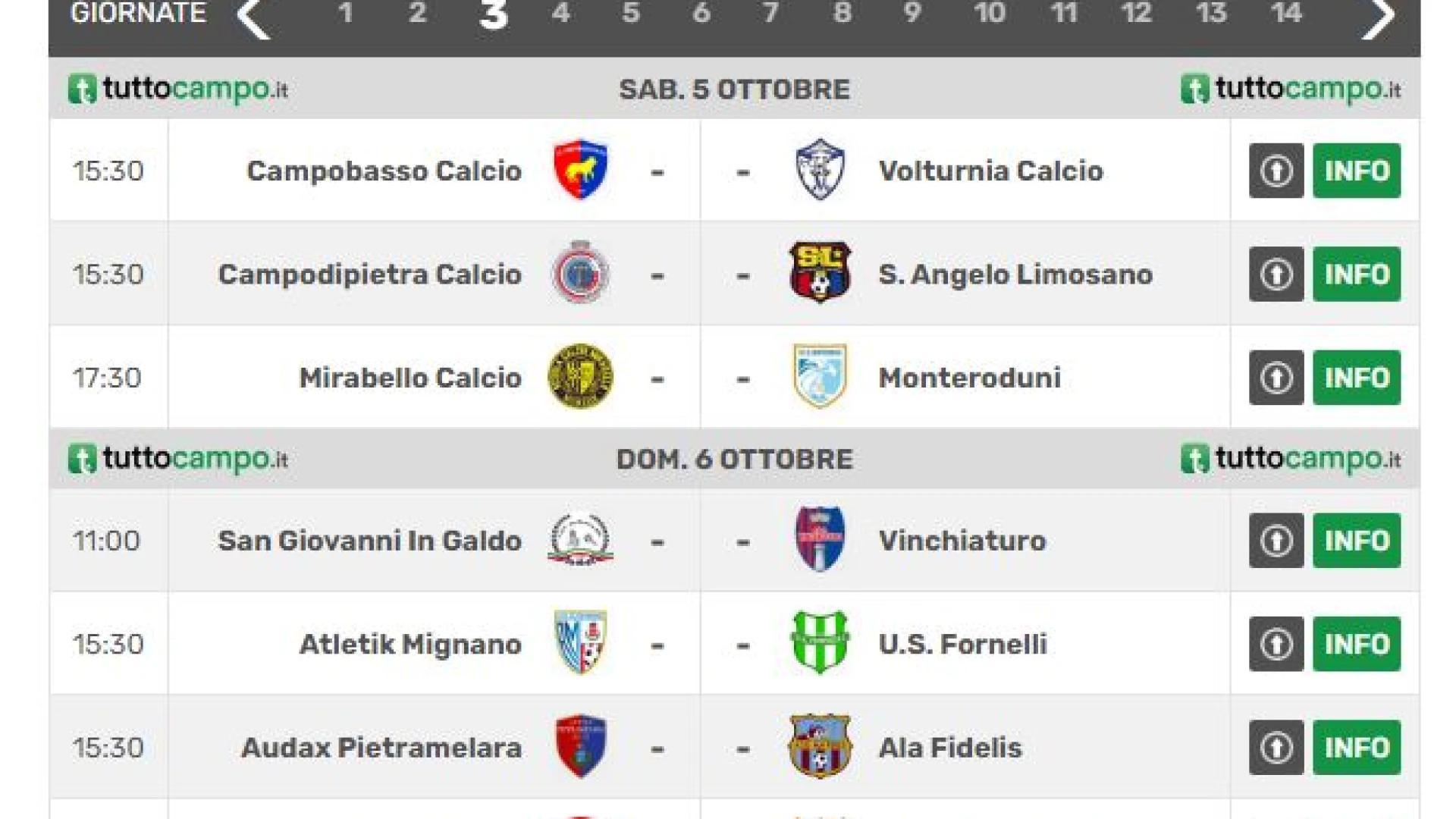Show next giornate with right arrow
Screen dimensions: 1456x819
coord(1378,15)
